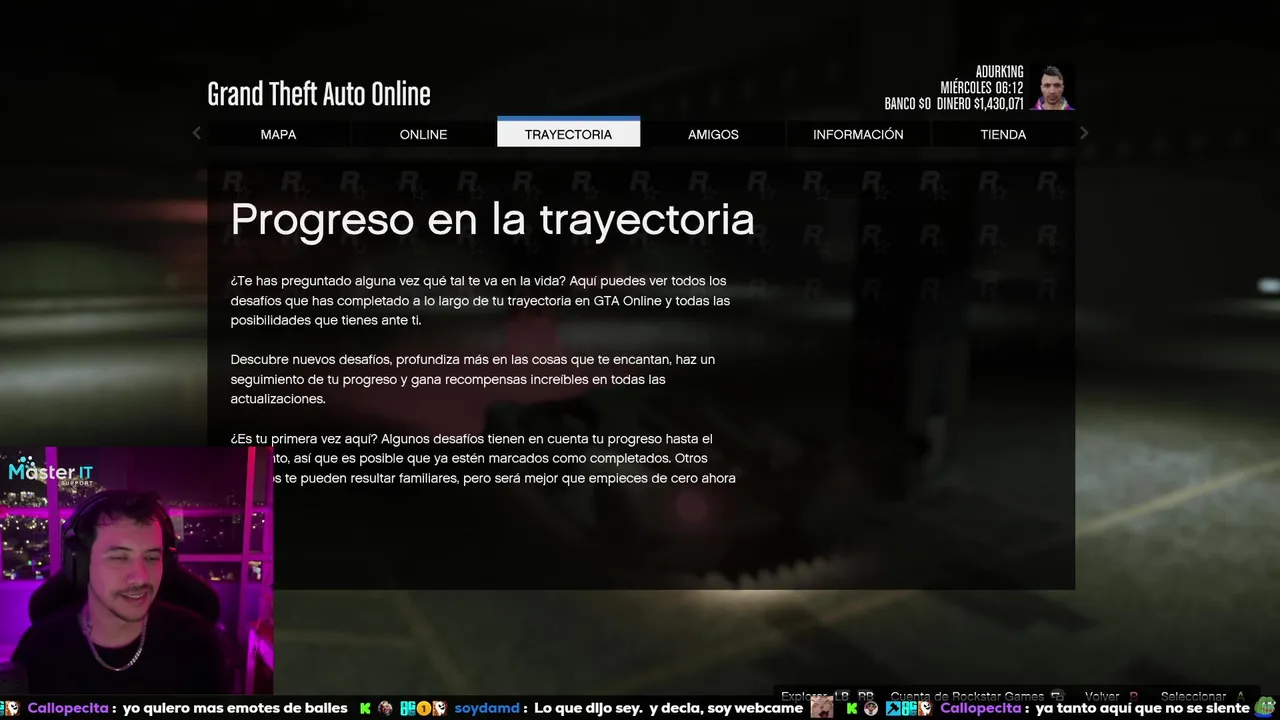Click the ADURK1NG player avatar
The image size is (1280, 720).
1052,88
